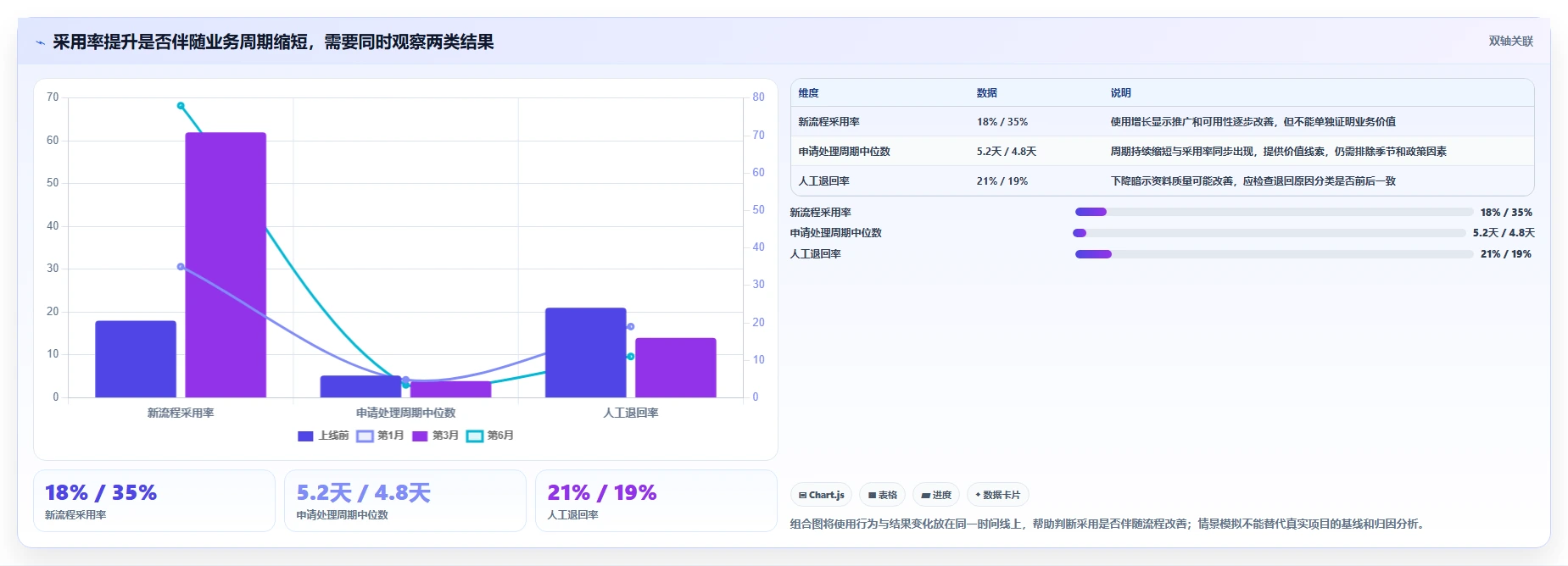The height and width of the screenshot is (566, 1568).
Task: Click the small icon before the card title
Action: (40, 42)
